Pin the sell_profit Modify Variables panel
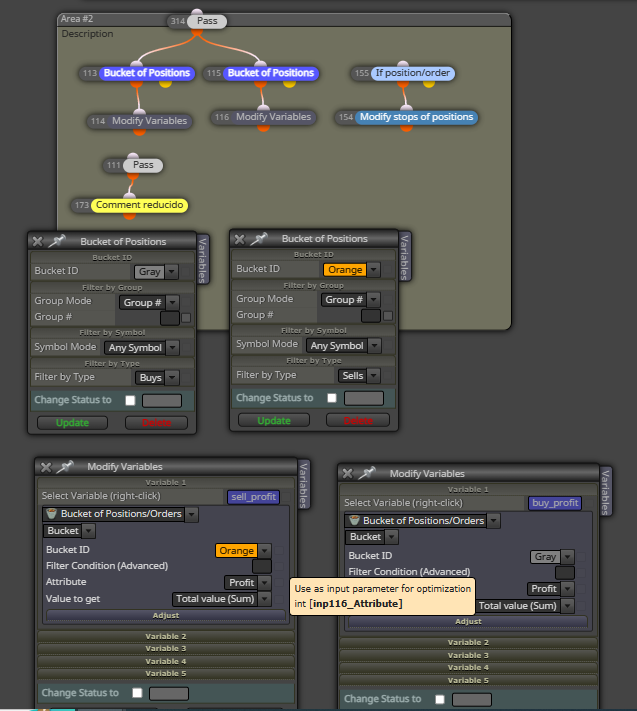 (x=65, y=466)
